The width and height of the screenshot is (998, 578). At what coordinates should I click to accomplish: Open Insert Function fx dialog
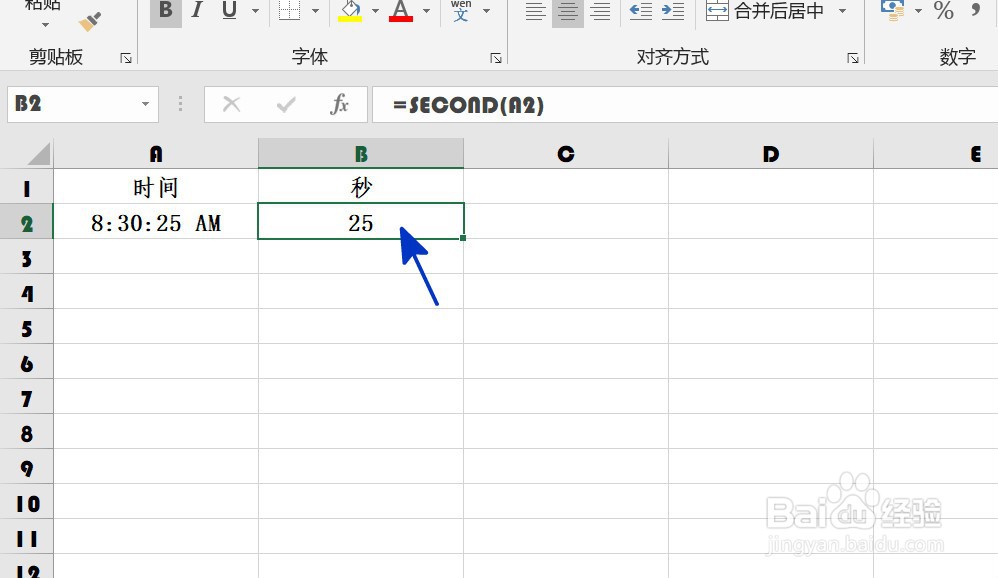[339, 104]
